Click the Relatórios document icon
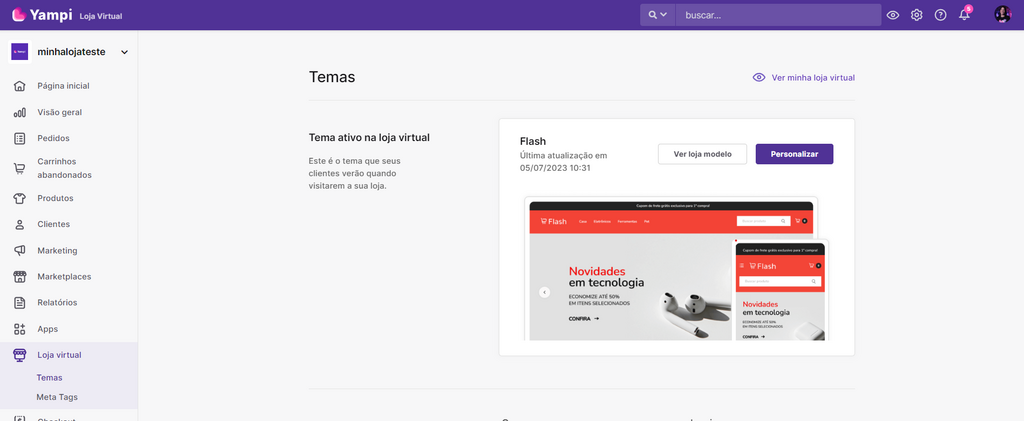This screenshot has height=421, width=1024. click(x=20, y=303)
